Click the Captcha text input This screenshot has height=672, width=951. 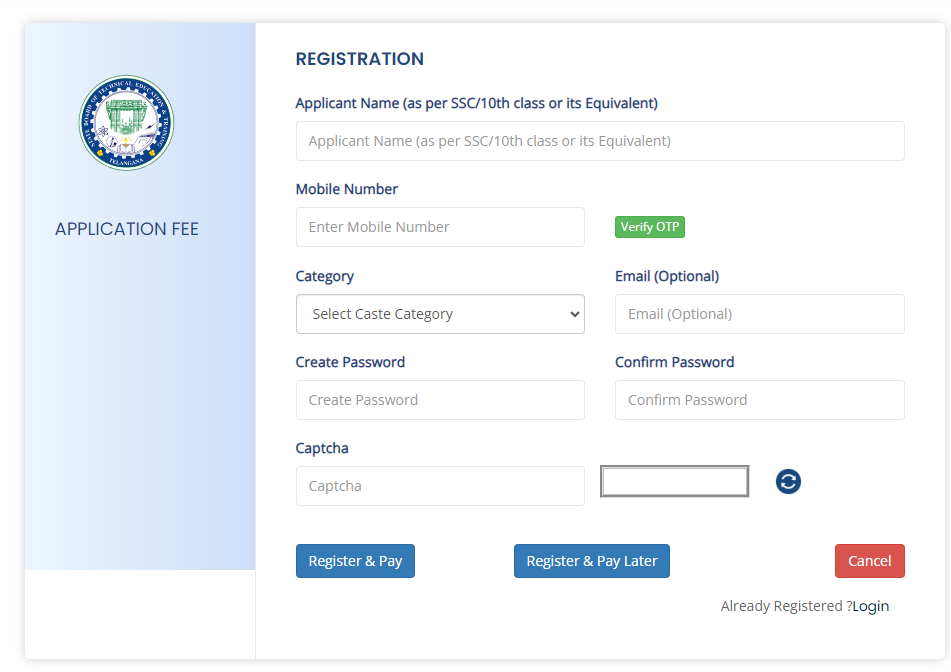coord(440,486)
